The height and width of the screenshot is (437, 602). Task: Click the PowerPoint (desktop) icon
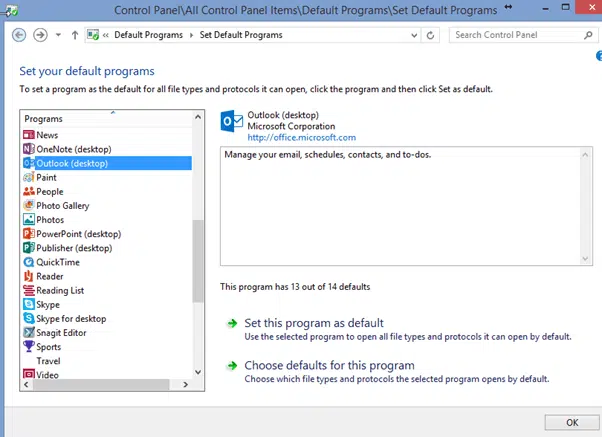click(29, 234)
